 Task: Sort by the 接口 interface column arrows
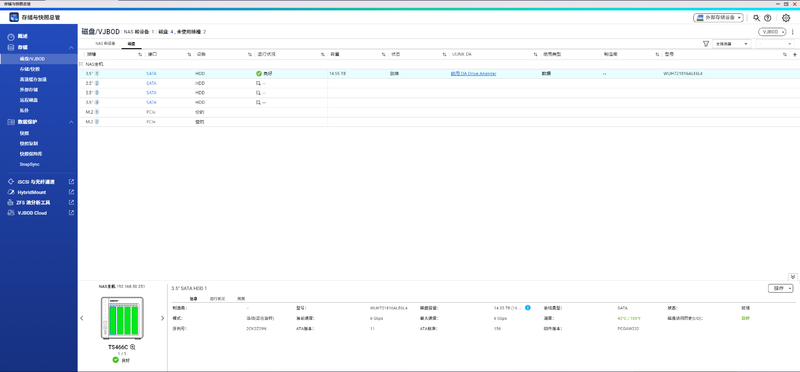189,54
